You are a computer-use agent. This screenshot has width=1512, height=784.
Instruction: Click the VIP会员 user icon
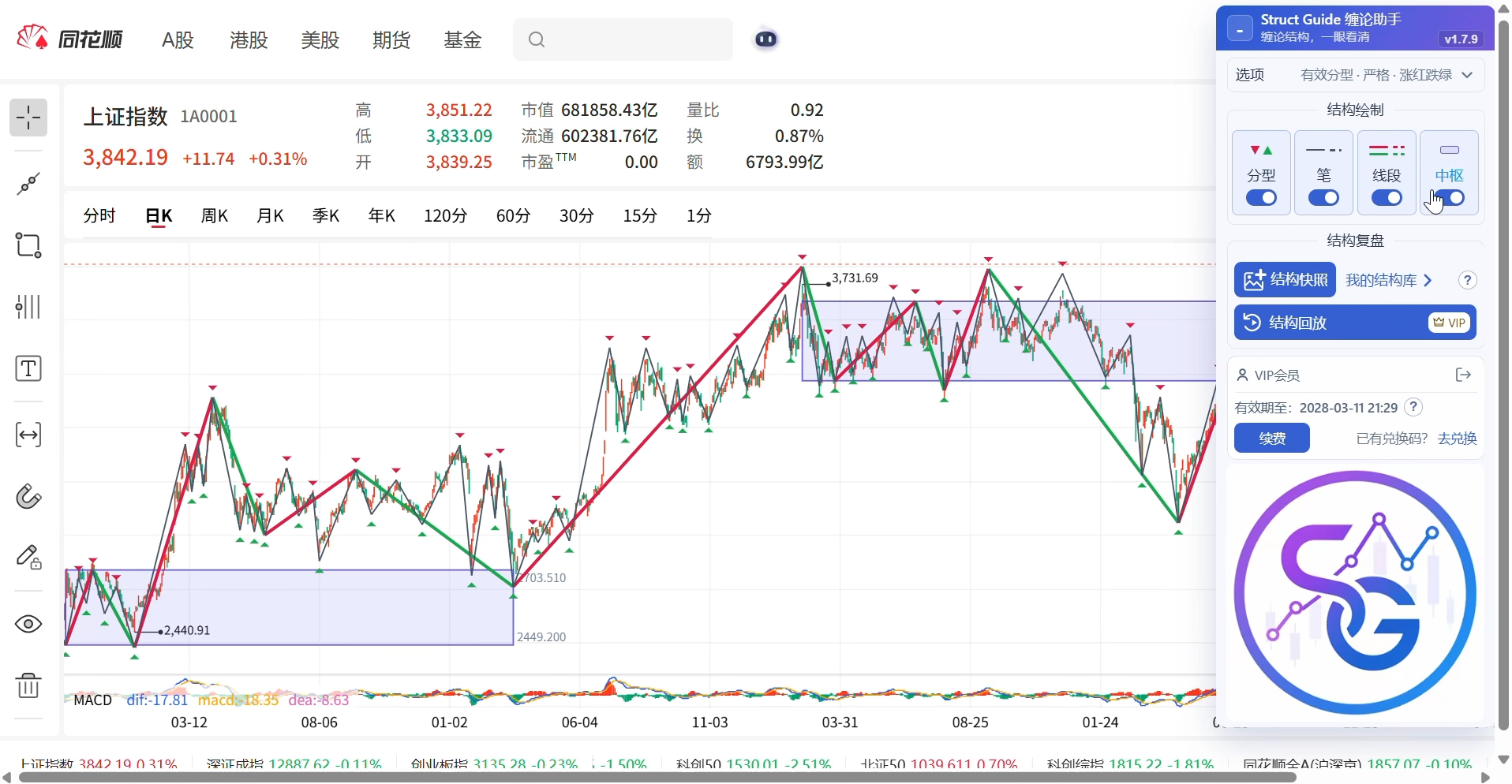coord(1242,375)
